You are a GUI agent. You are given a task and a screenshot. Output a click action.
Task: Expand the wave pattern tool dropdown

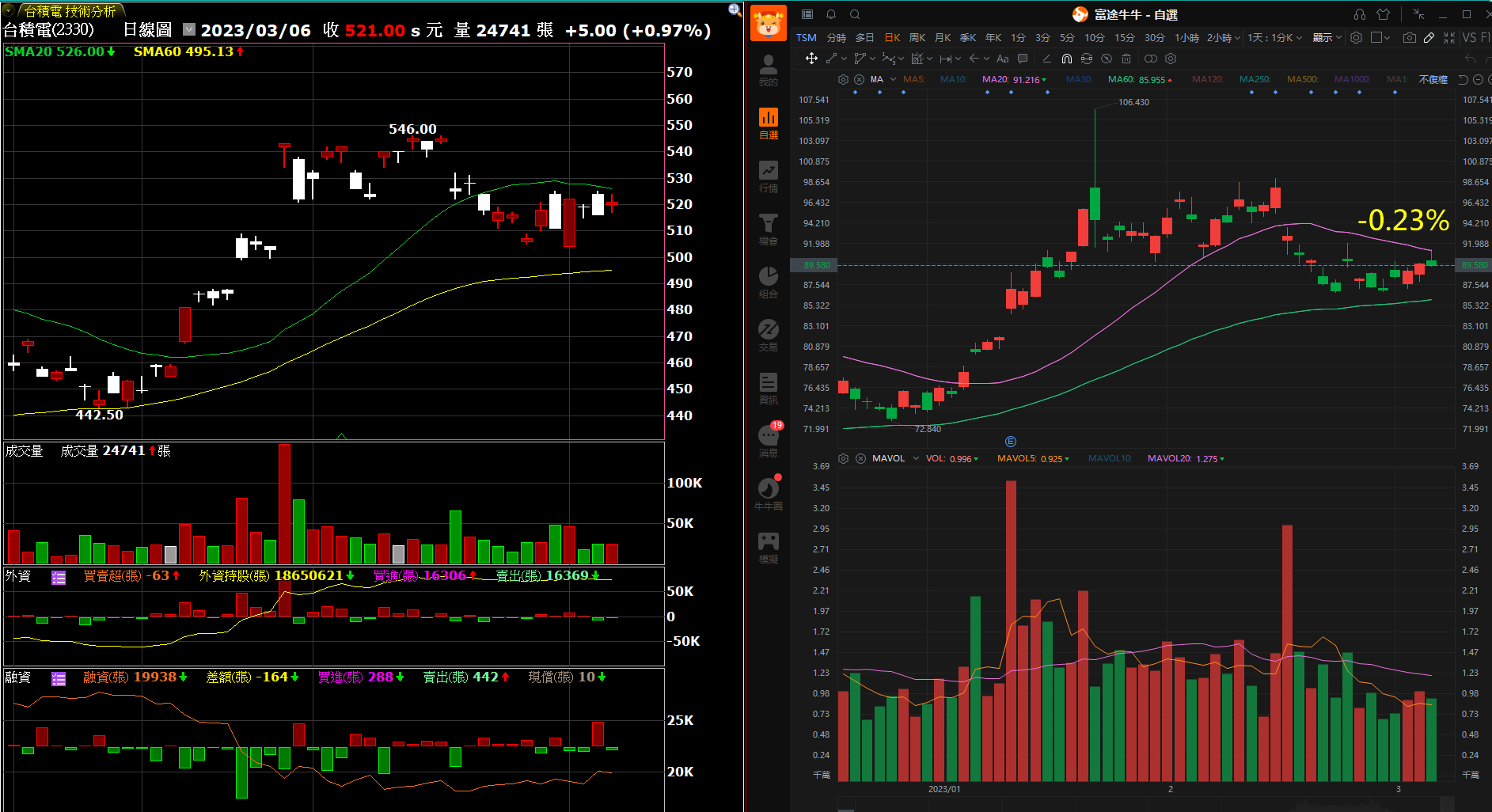click(x=902, y=59)
